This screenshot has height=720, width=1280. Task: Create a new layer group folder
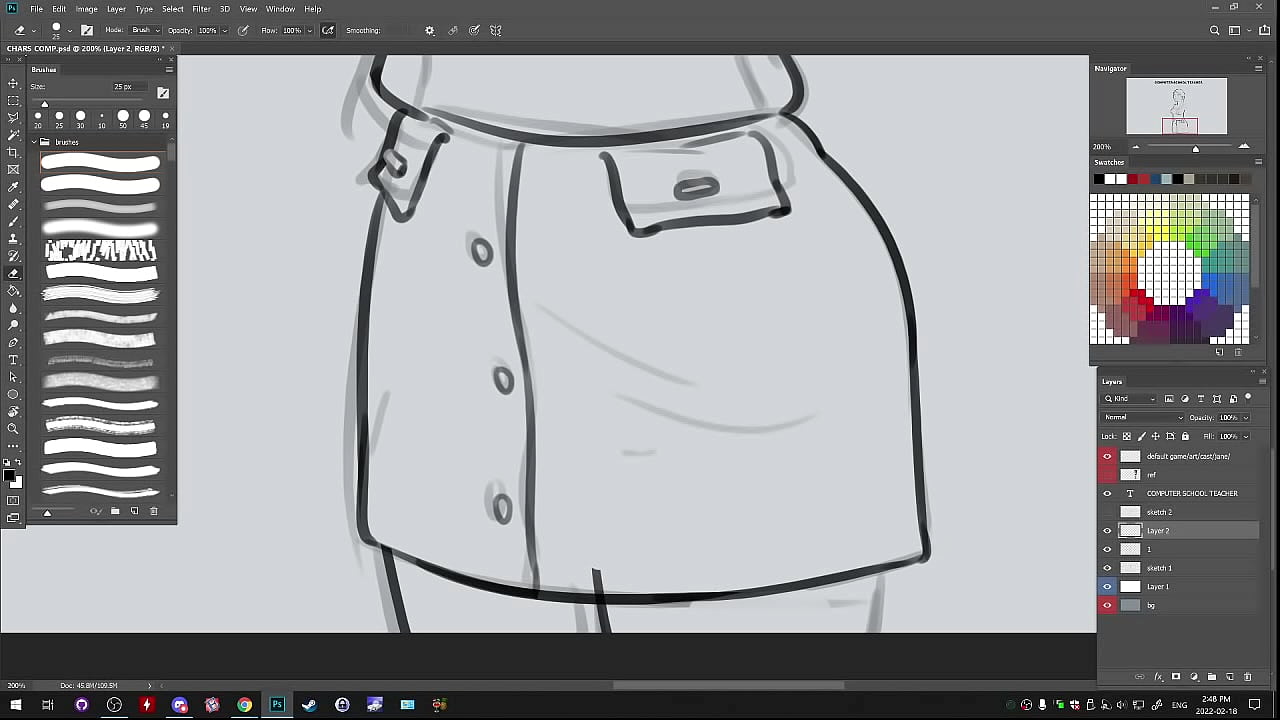pyautogui.click(x=1212, y=677)
